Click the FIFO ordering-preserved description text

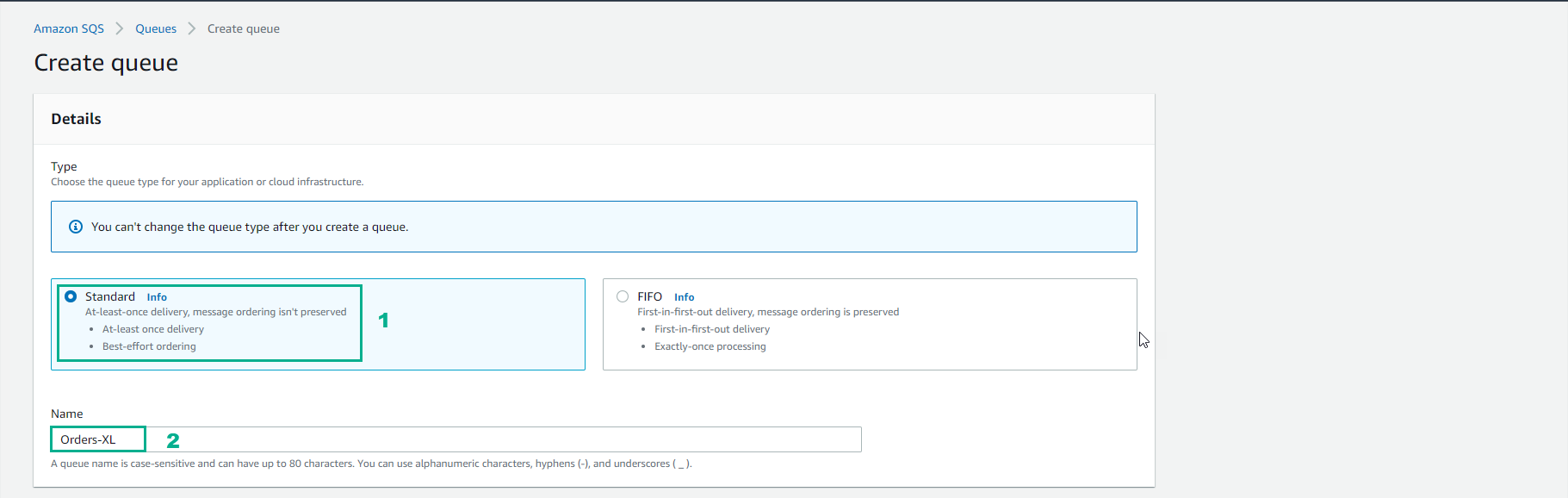(768, 312)
